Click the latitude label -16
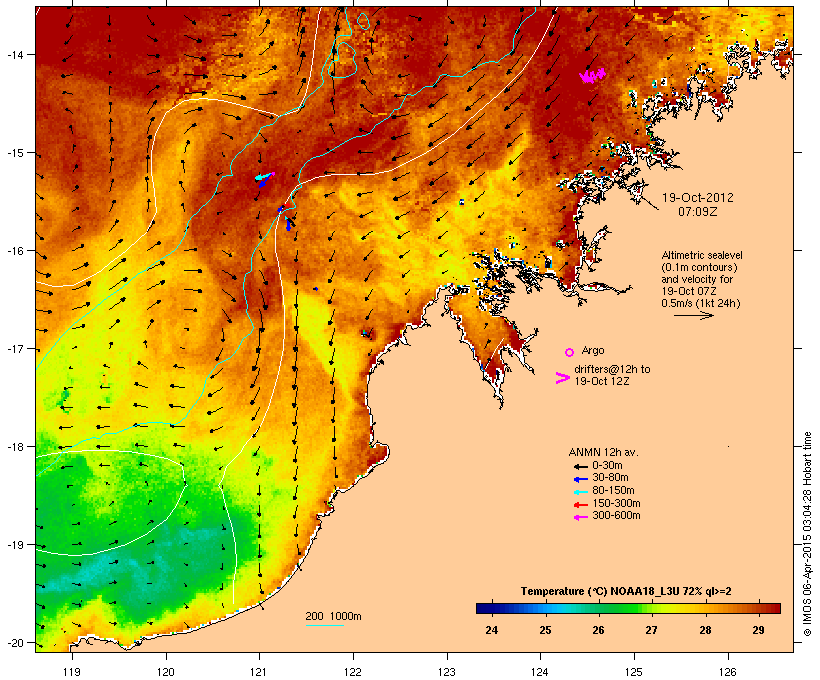This screenshot has height=680, width=820. (x=15, y=251)
